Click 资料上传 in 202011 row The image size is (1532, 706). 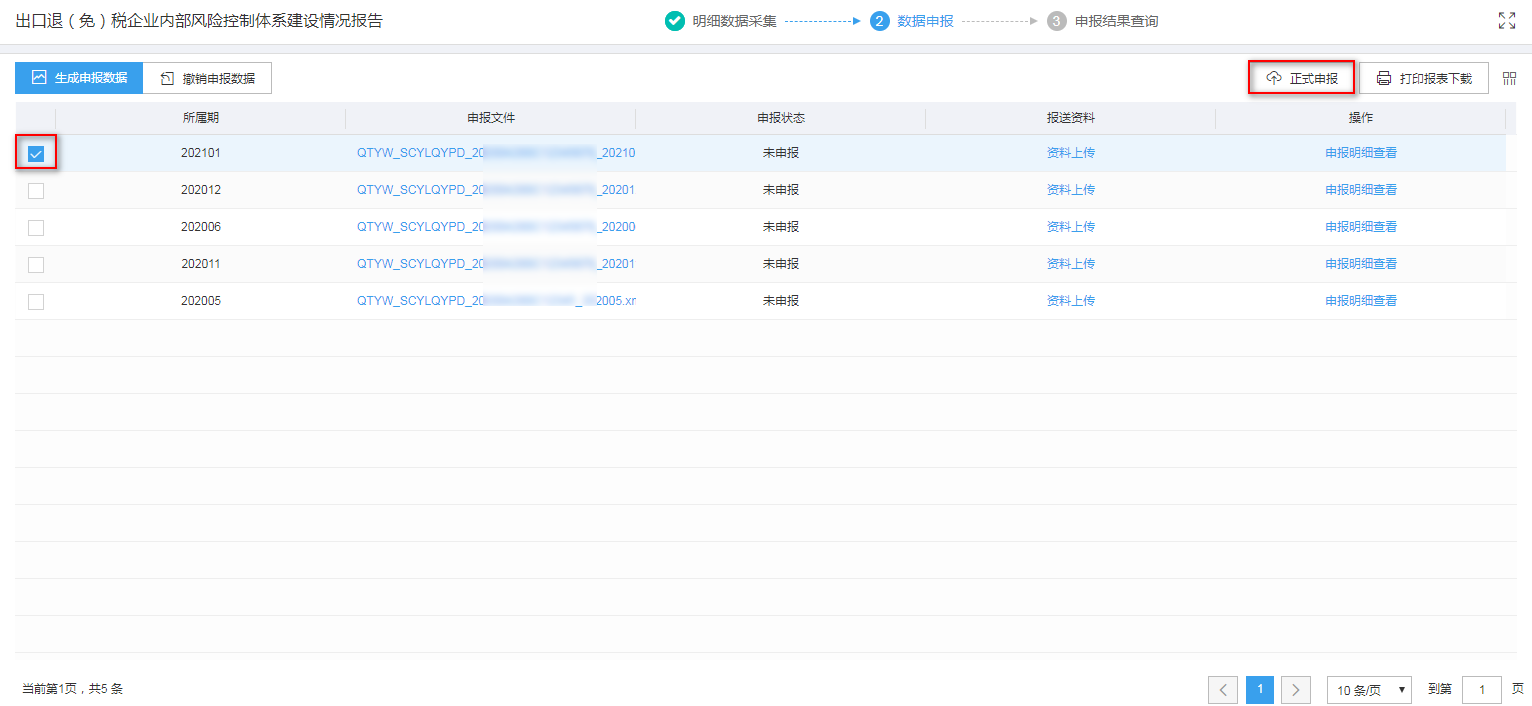point(1071,264)
